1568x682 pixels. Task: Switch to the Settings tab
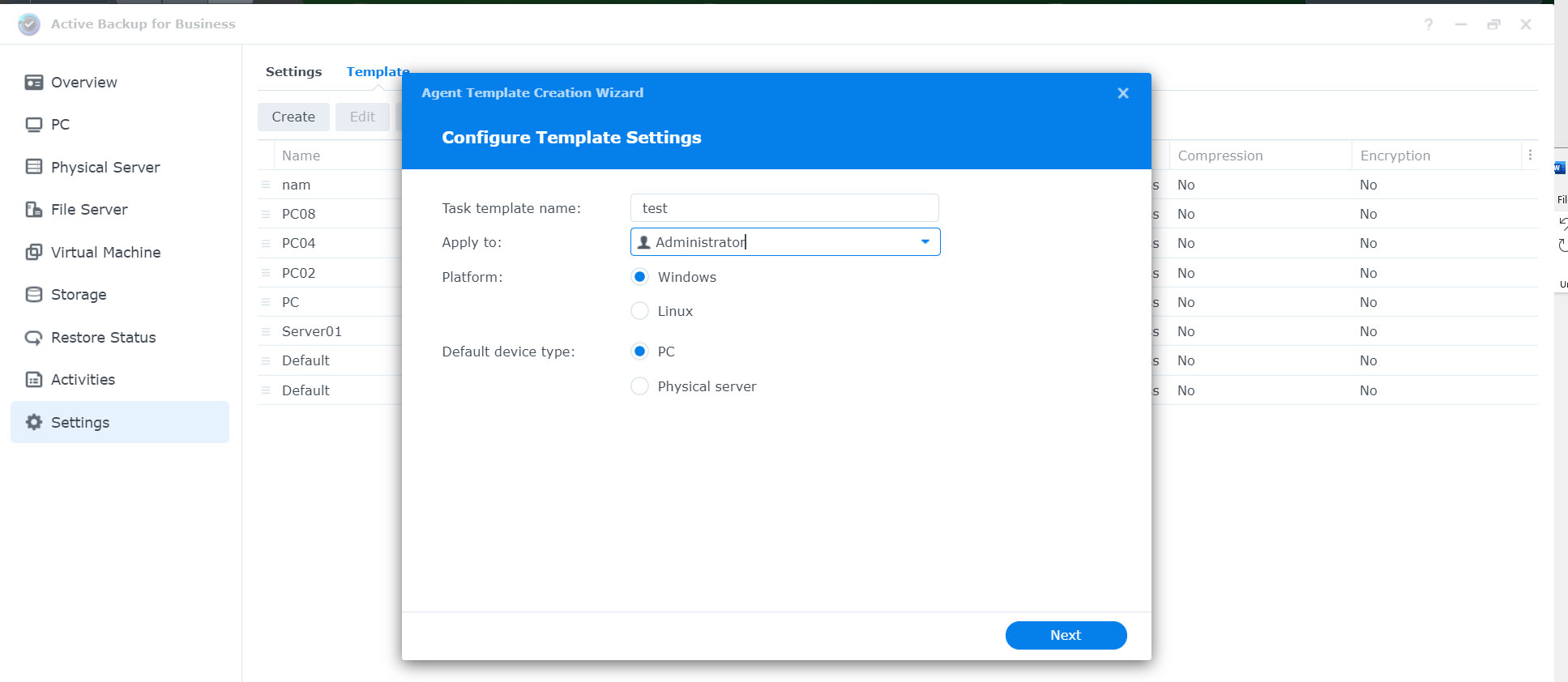pyautogui.click(x=293, y=71)
